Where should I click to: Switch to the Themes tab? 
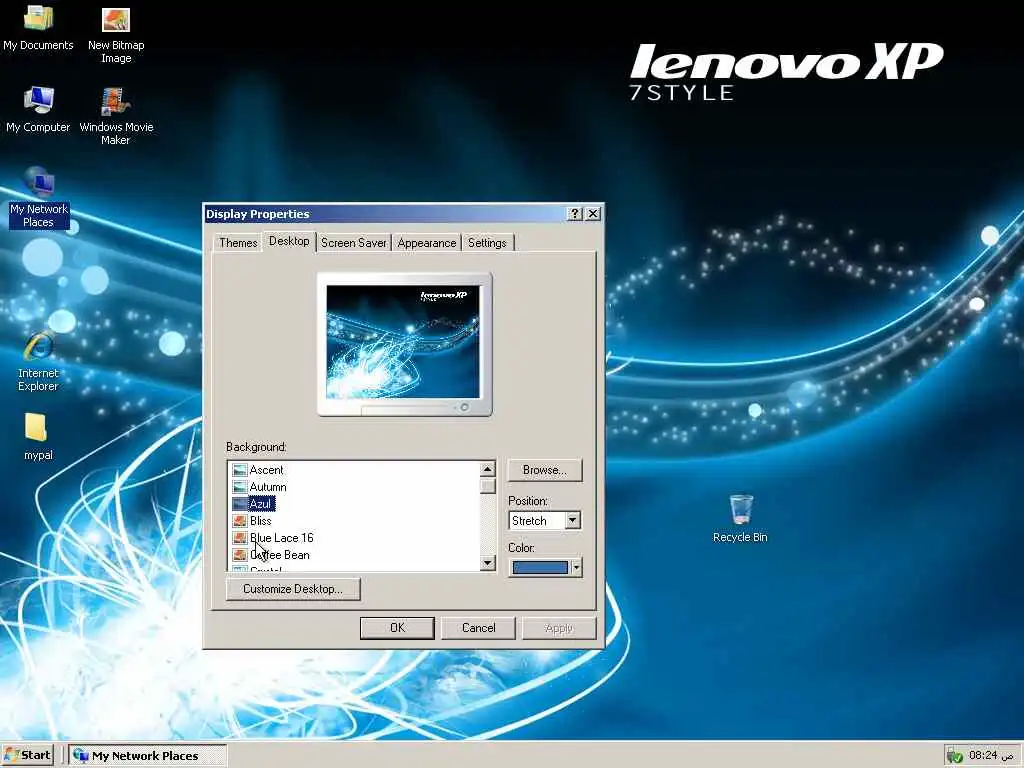pos(238,243)
